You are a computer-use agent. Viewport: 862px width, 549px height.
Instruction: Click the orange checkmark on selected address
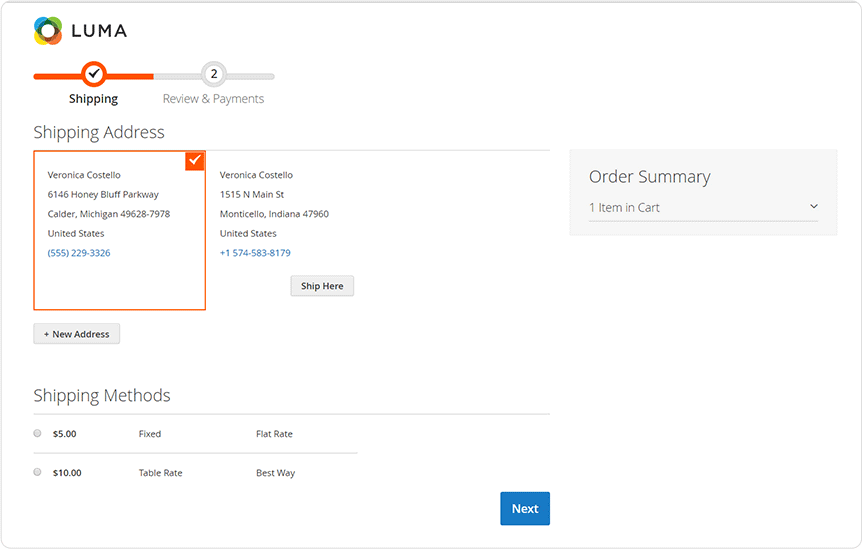point(195,160)
